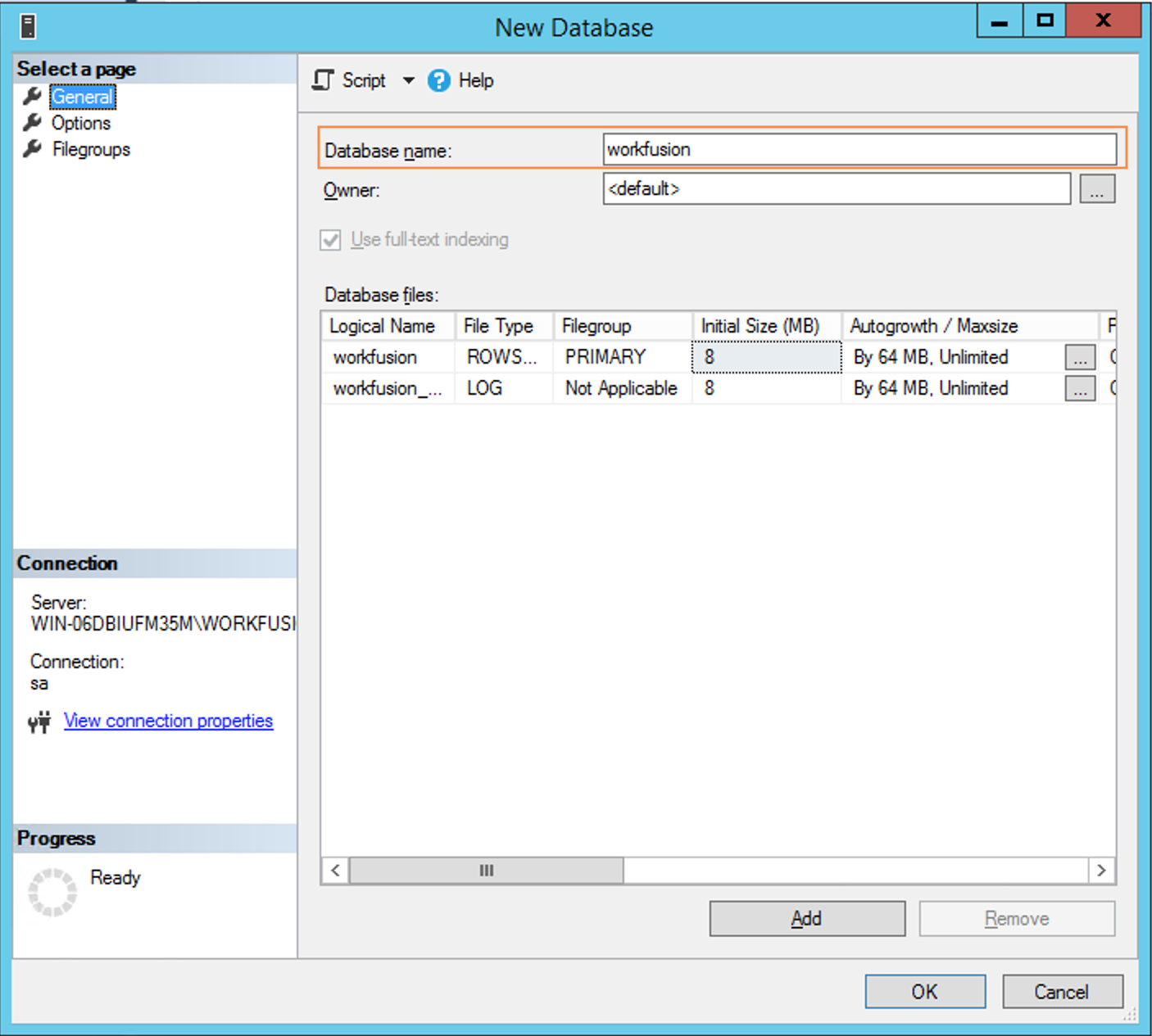Click the Logical Name column header
Viewport: 1152px width, 1036px height.
click(x=388, y=326)
